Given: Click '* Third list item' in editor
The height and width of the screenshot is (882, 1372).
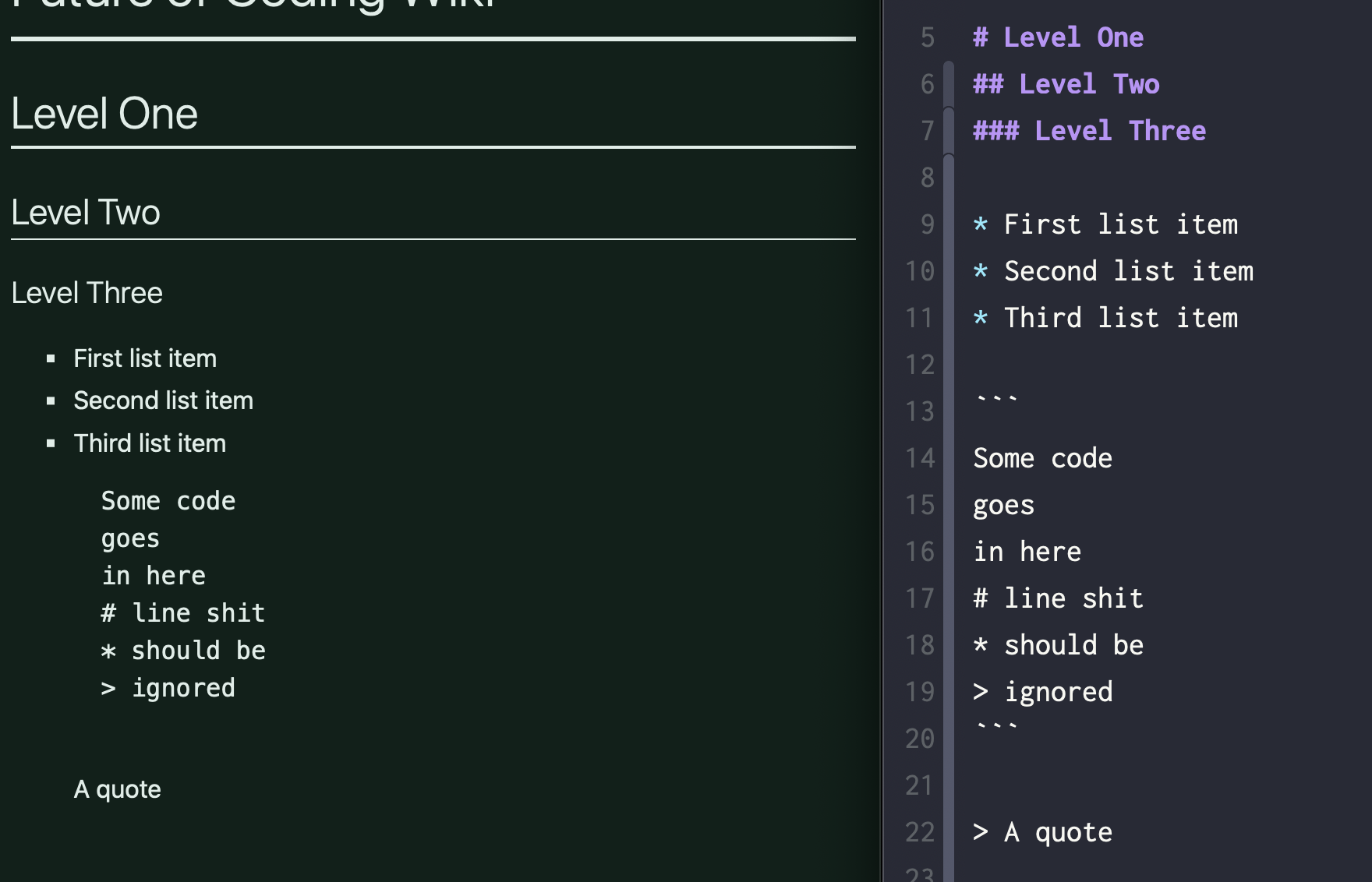Looking at the screenshot, I should click(1105, 318).
